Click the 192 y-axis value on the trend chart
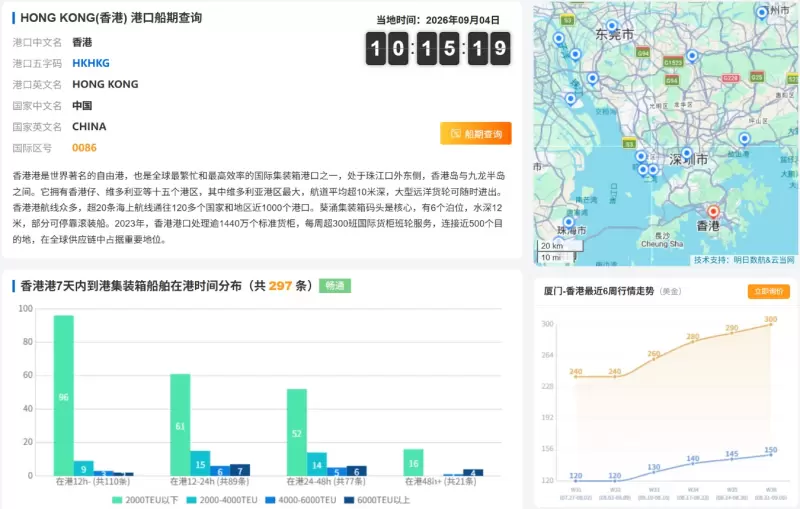Image resolution: width=800 pixels, height=509 pixels. 547,417
